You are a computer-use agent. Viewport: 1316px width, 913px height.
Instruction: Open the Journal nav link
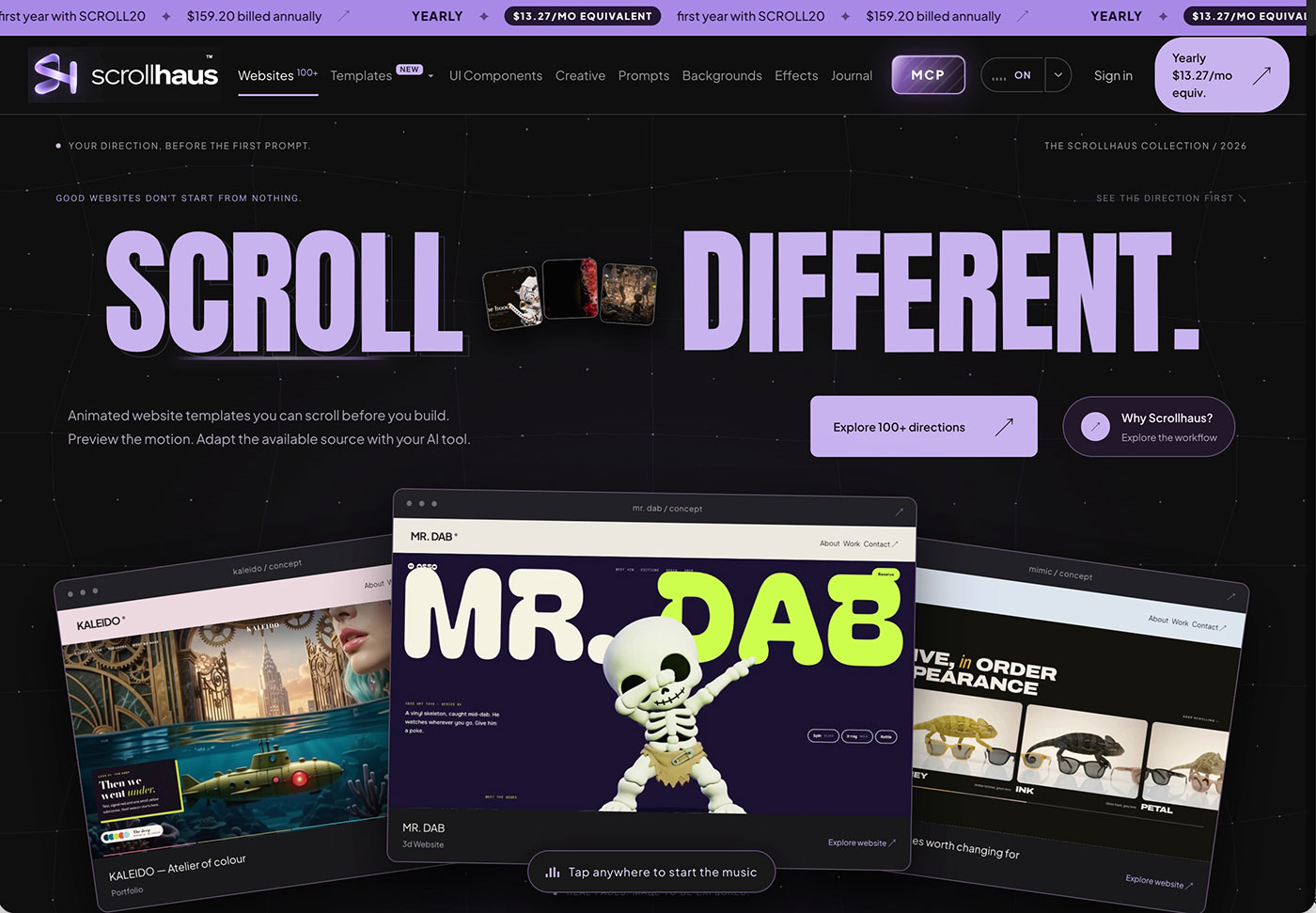pos(852,75)
